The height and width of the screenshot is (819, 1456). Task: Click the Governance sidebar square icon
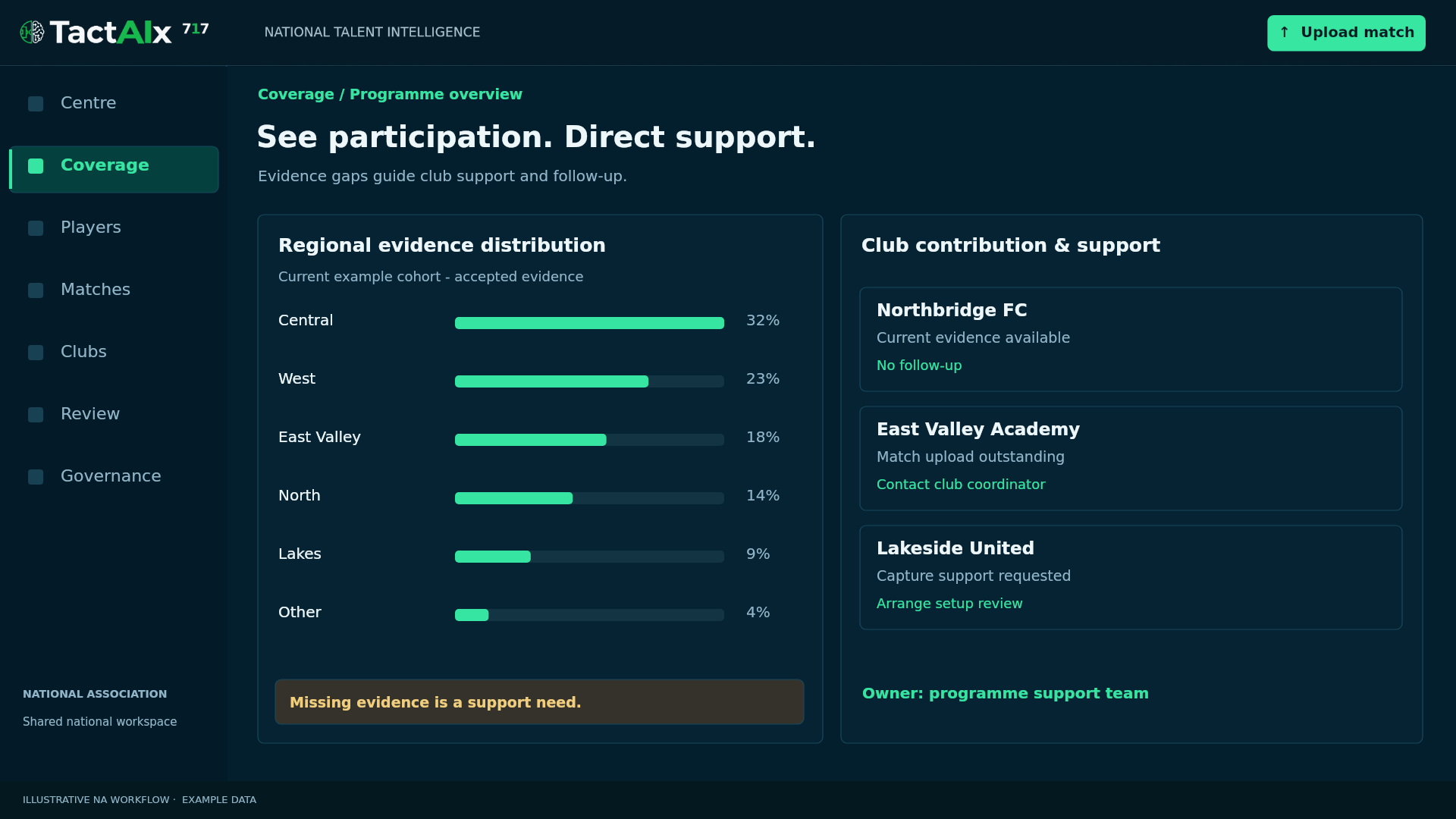click(36, 477)
